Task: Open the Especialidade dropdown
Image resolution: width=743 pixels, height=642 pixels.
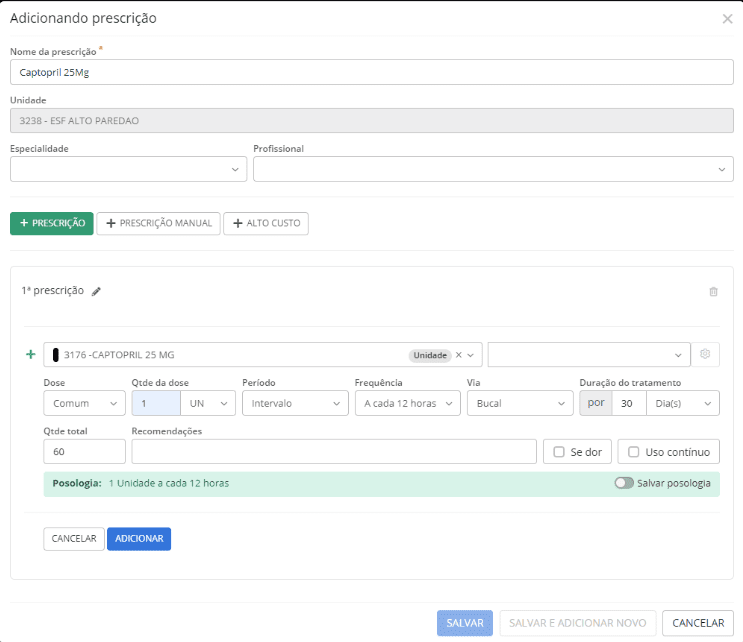Action: point(128,170)
